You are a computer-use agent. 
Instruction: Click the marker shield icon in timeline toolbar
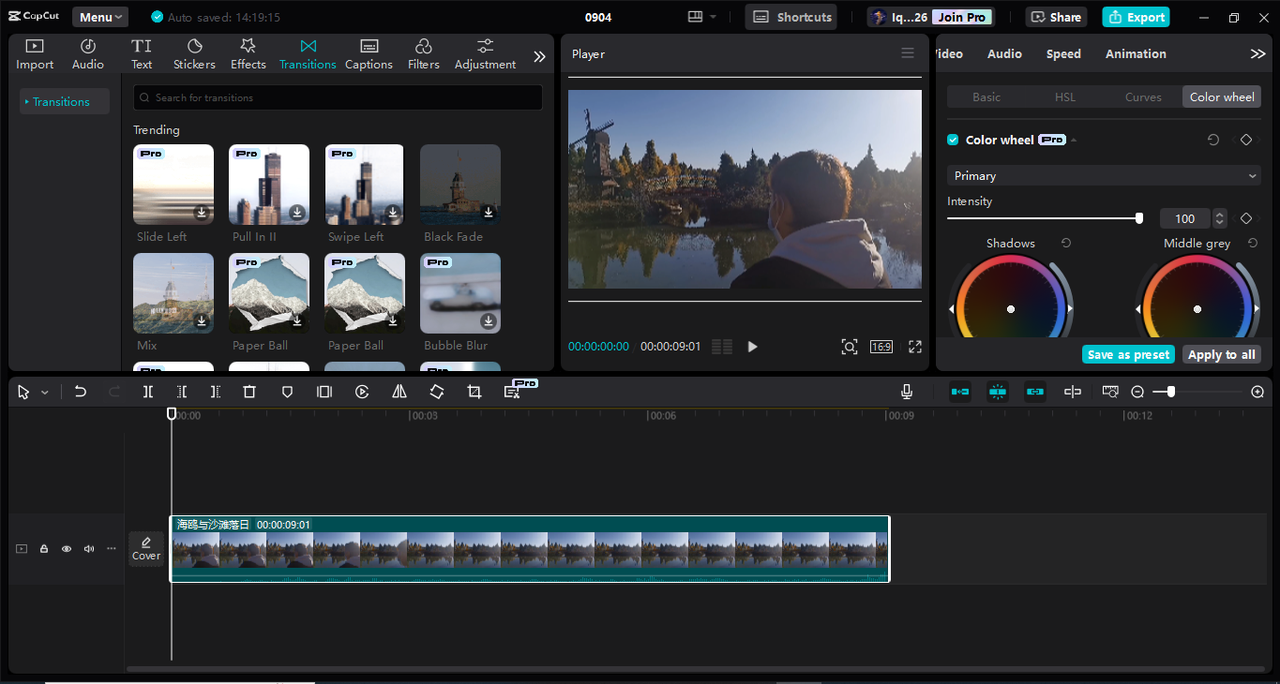(x=287, y=392)
